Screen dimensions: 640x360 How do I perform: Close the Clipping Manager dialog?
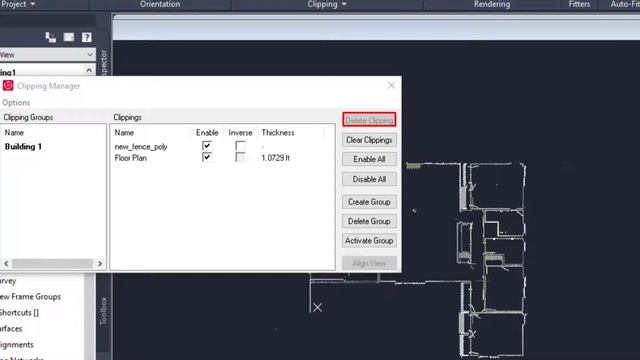391,86
